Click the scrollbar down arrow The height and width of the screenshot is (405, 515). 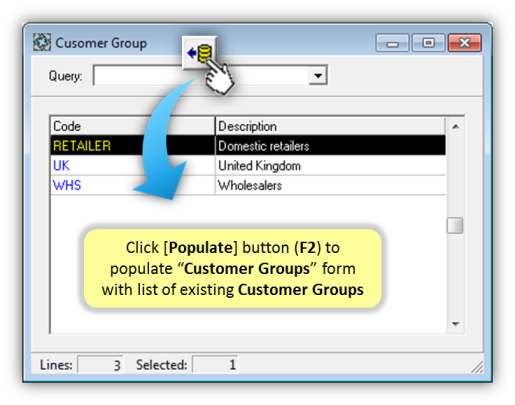pyautogui.click(x=455, y=323)
